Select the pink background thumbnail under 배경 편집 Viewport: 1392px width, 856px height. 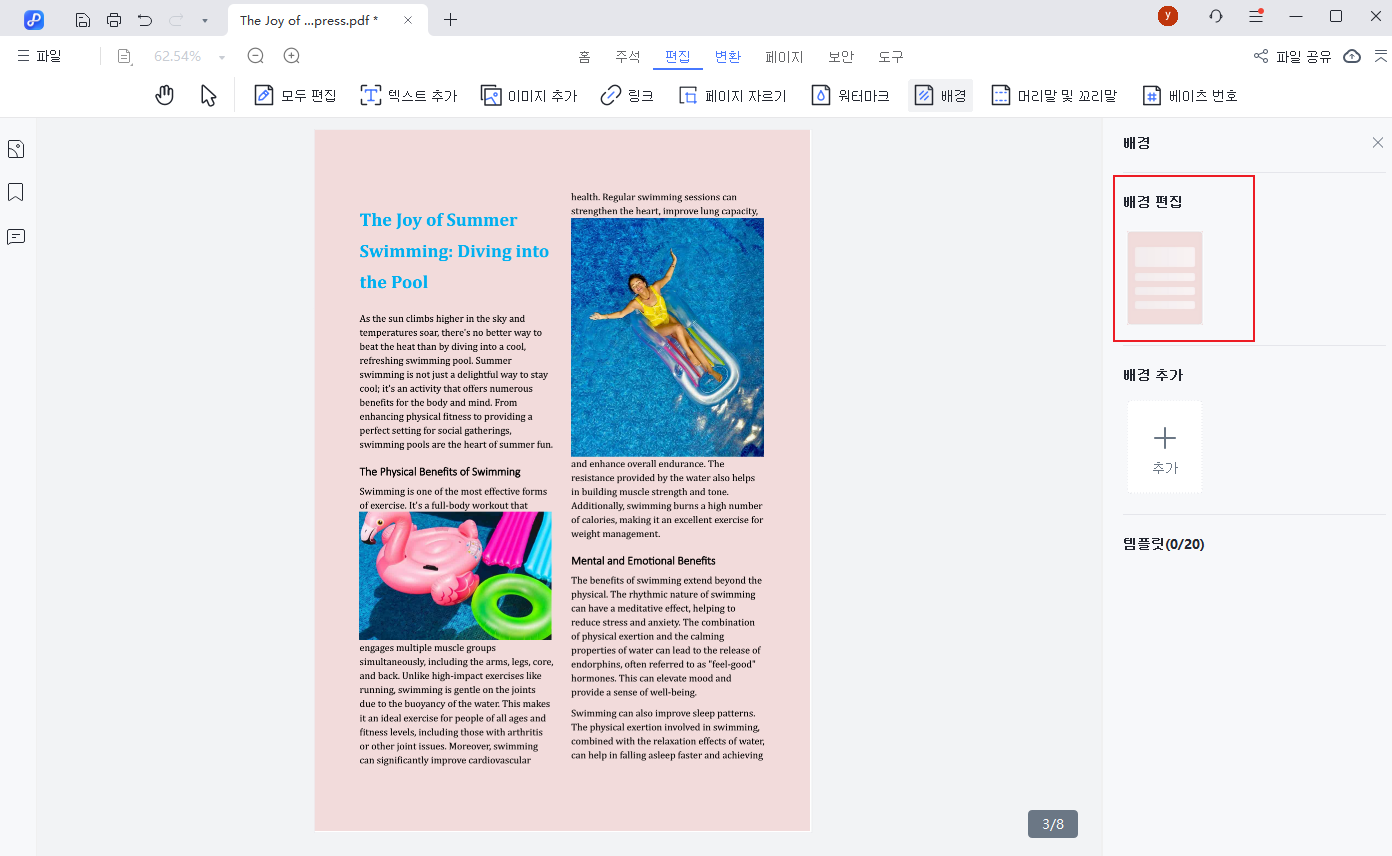(x=1165, y=278)
